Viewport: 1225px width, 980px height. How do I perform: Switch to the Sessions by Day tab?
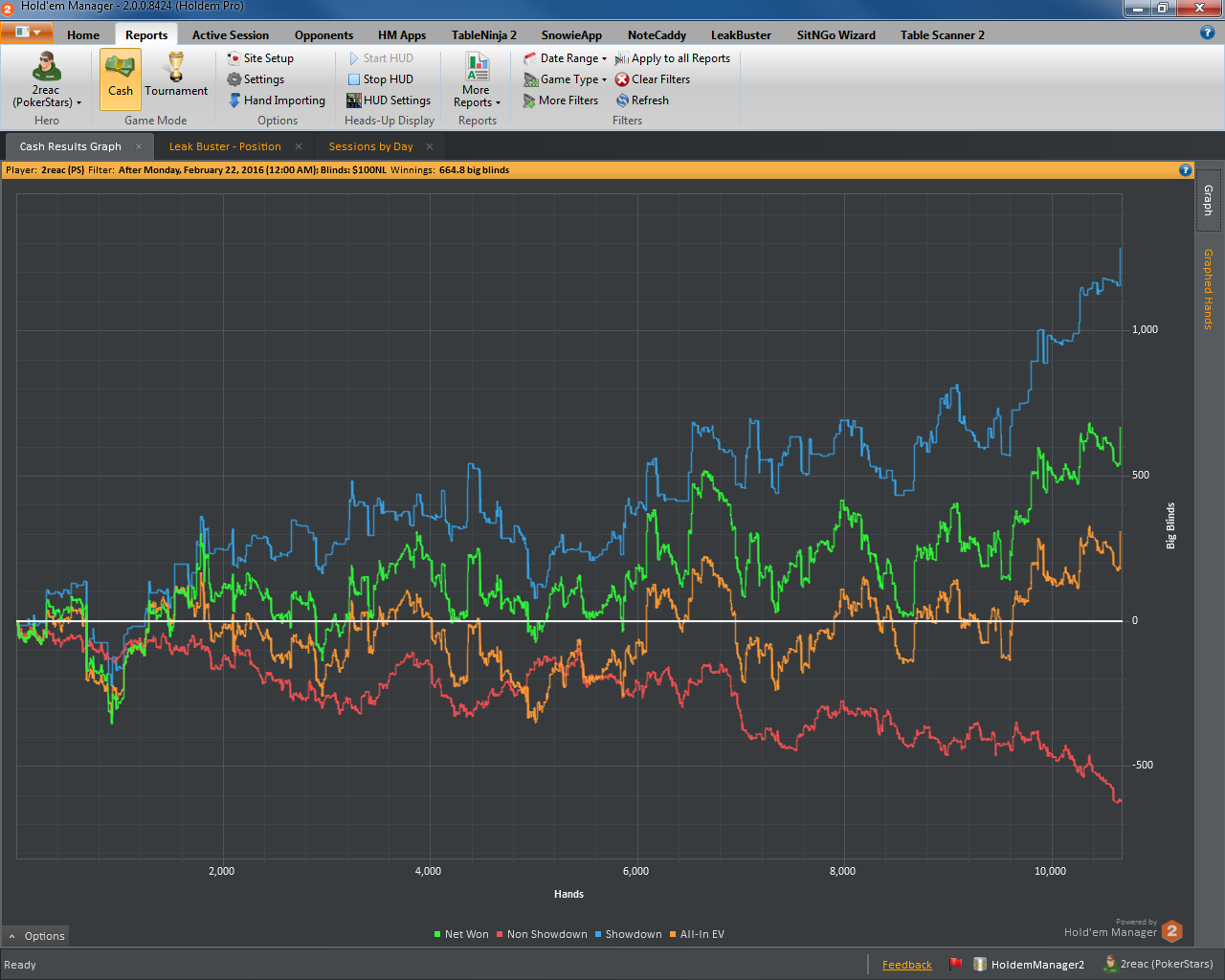[370, 146]
